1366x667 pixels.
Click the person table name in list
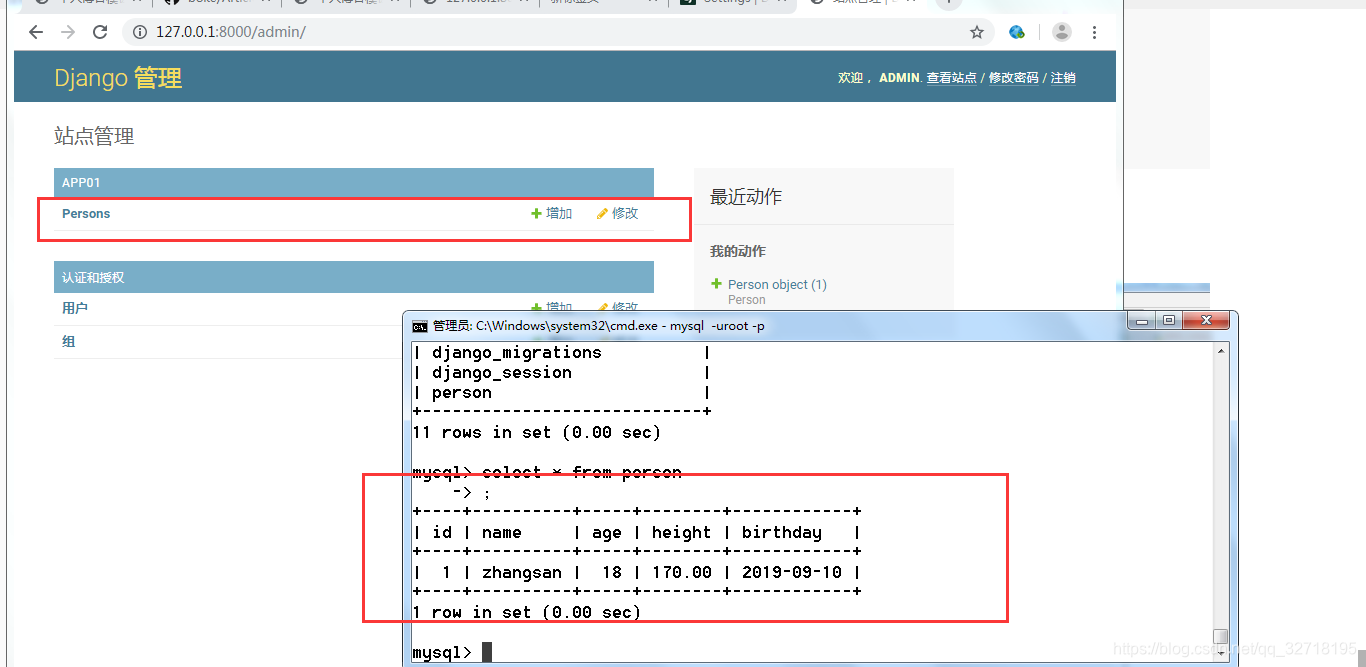click(x=462, y=392)
